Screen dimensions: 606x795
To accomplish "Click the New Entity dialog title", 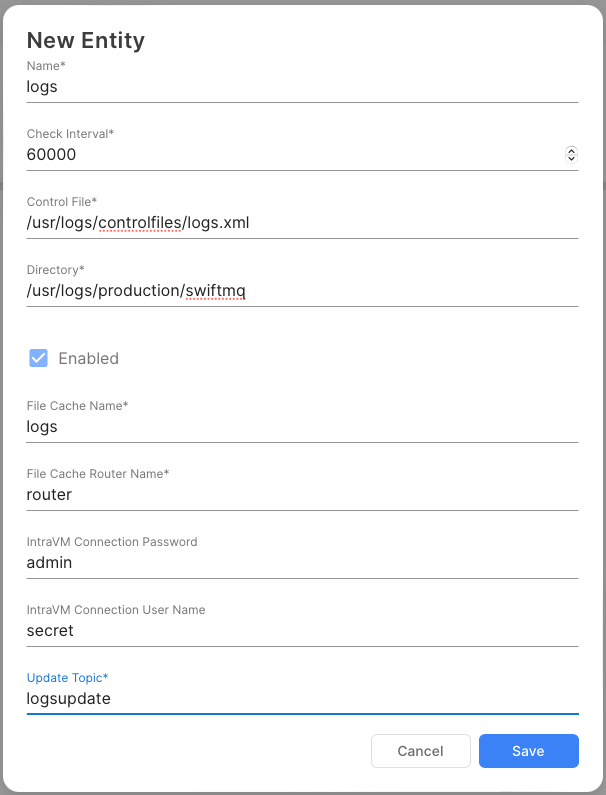I will tap(86, 40).
